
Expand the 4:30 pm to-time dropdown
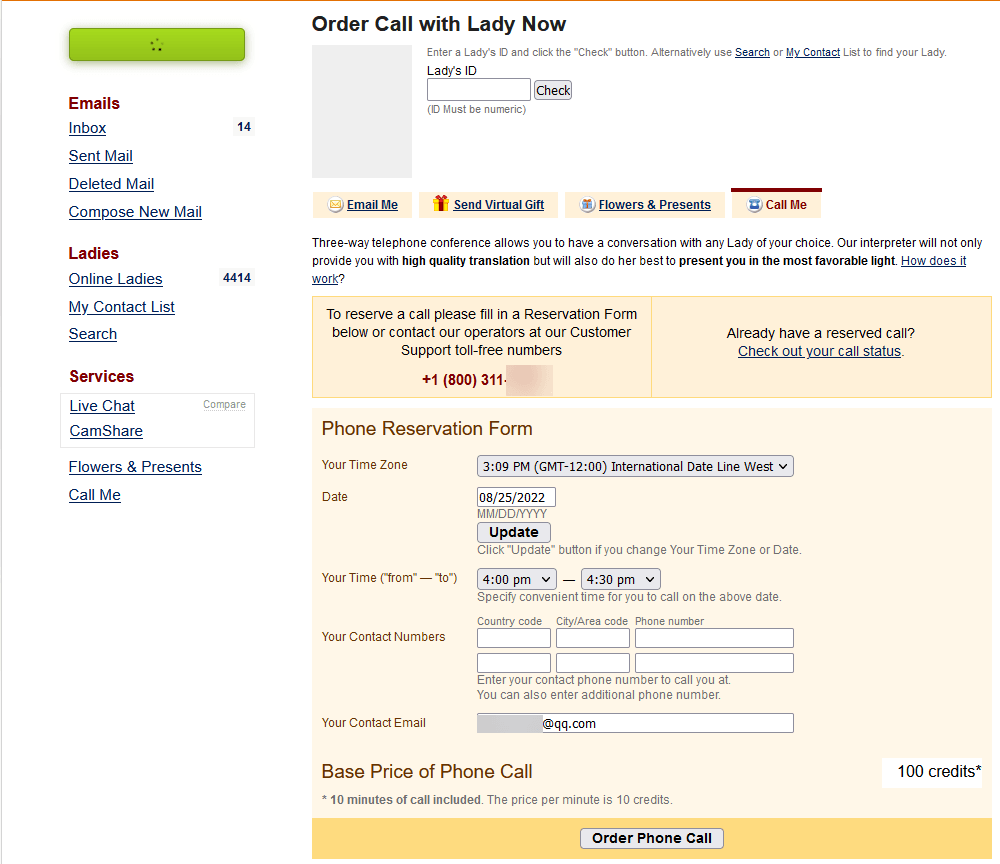tap(621, 579)
